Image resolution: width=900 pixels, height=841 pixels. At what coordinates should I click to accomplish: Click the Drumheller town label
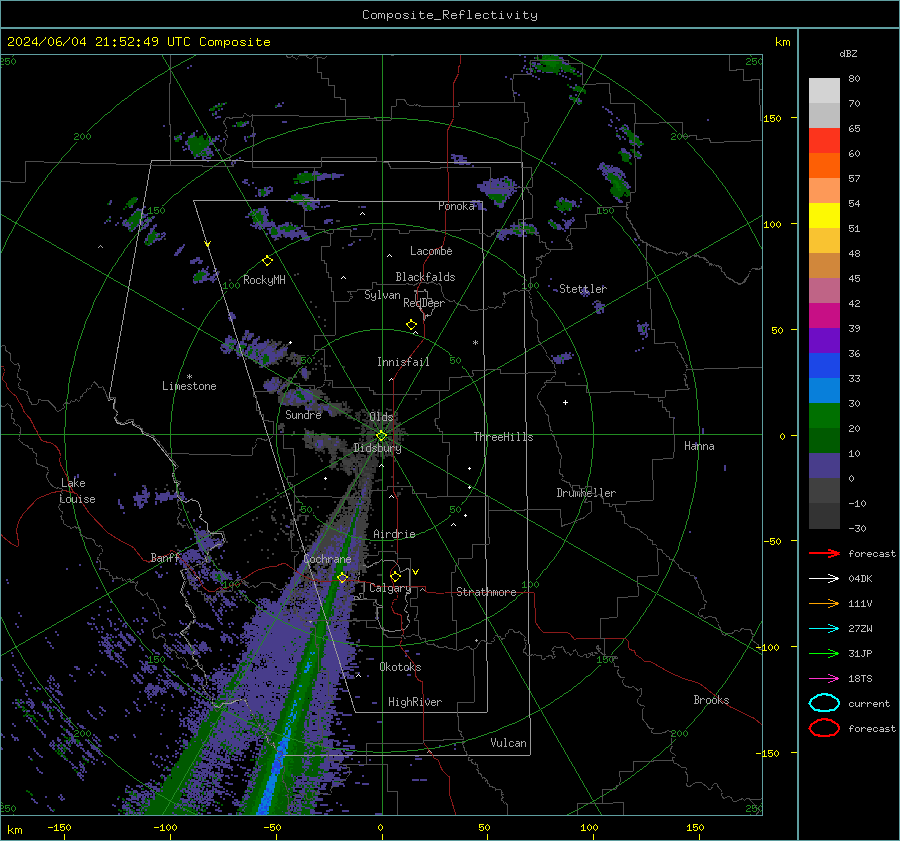coord(586,493)
